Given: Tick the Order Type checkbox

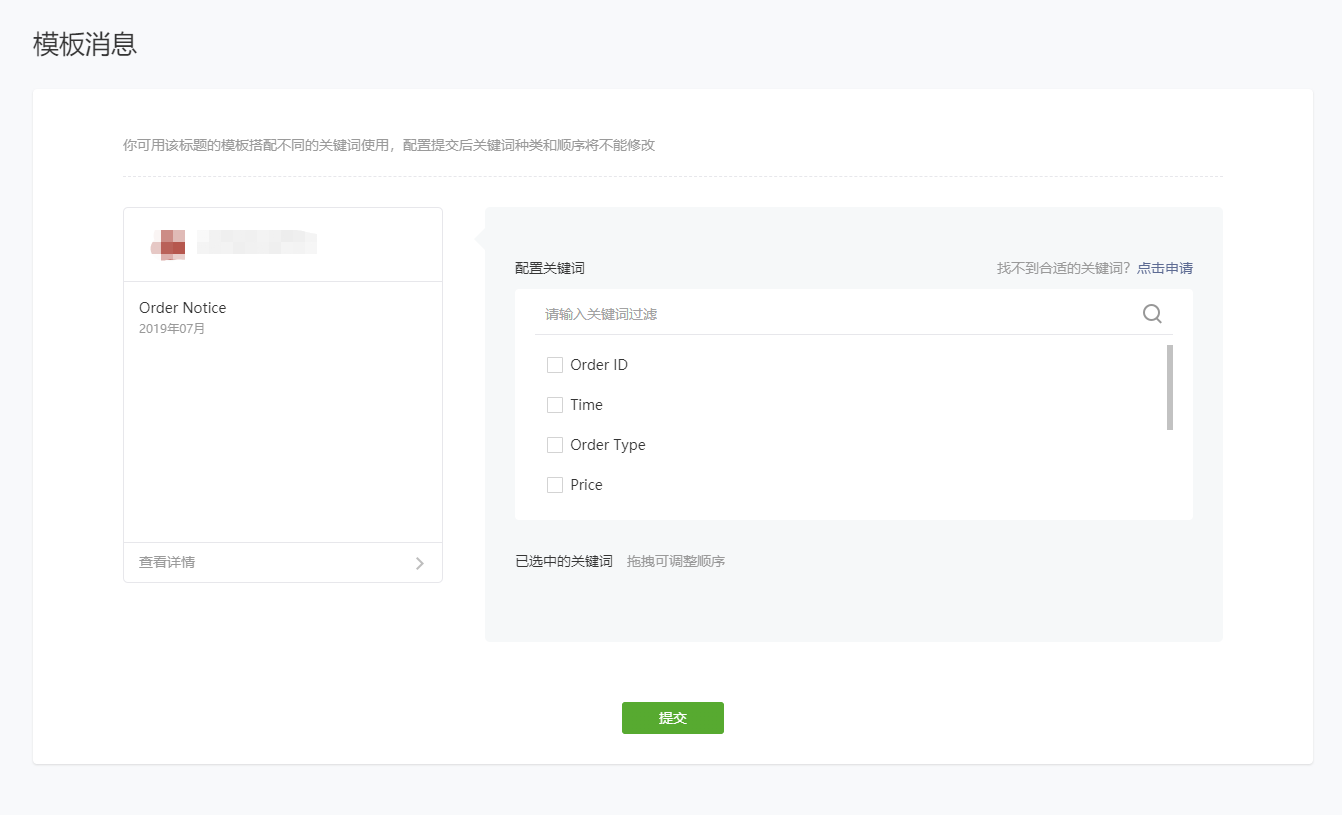Looking at the screenshot, I should coord(555,445).
